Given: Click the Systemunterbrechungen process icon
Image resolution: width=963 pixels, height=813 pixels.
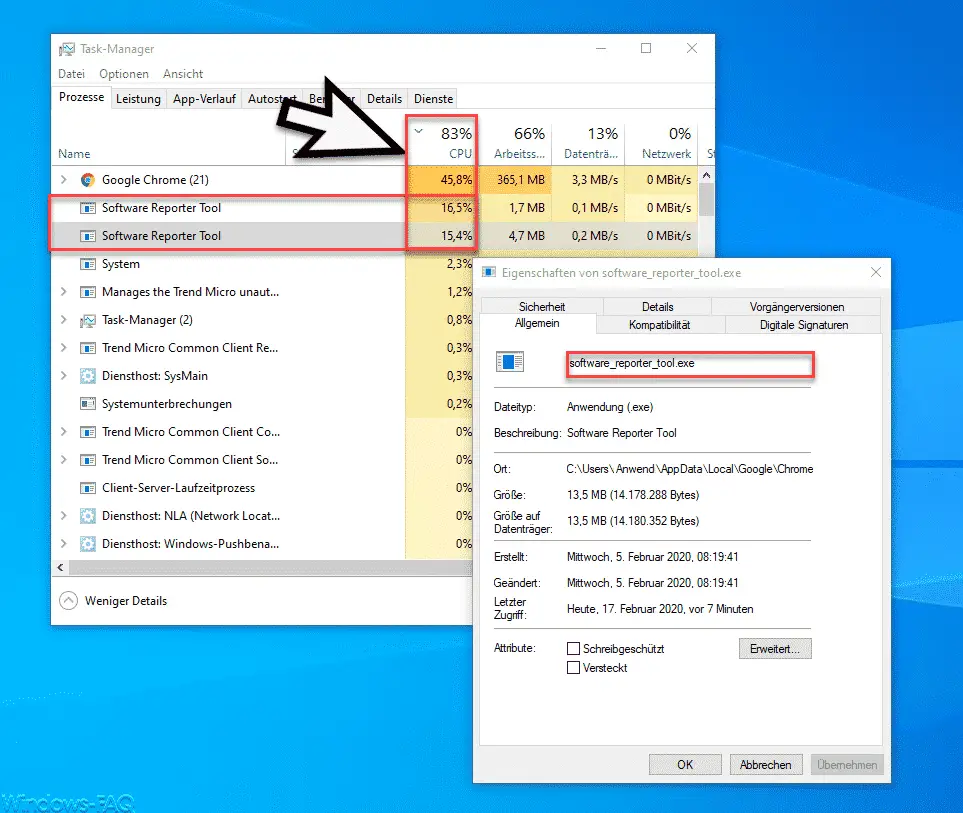Looking at the screenshot, I should click(x=88, y=404).
